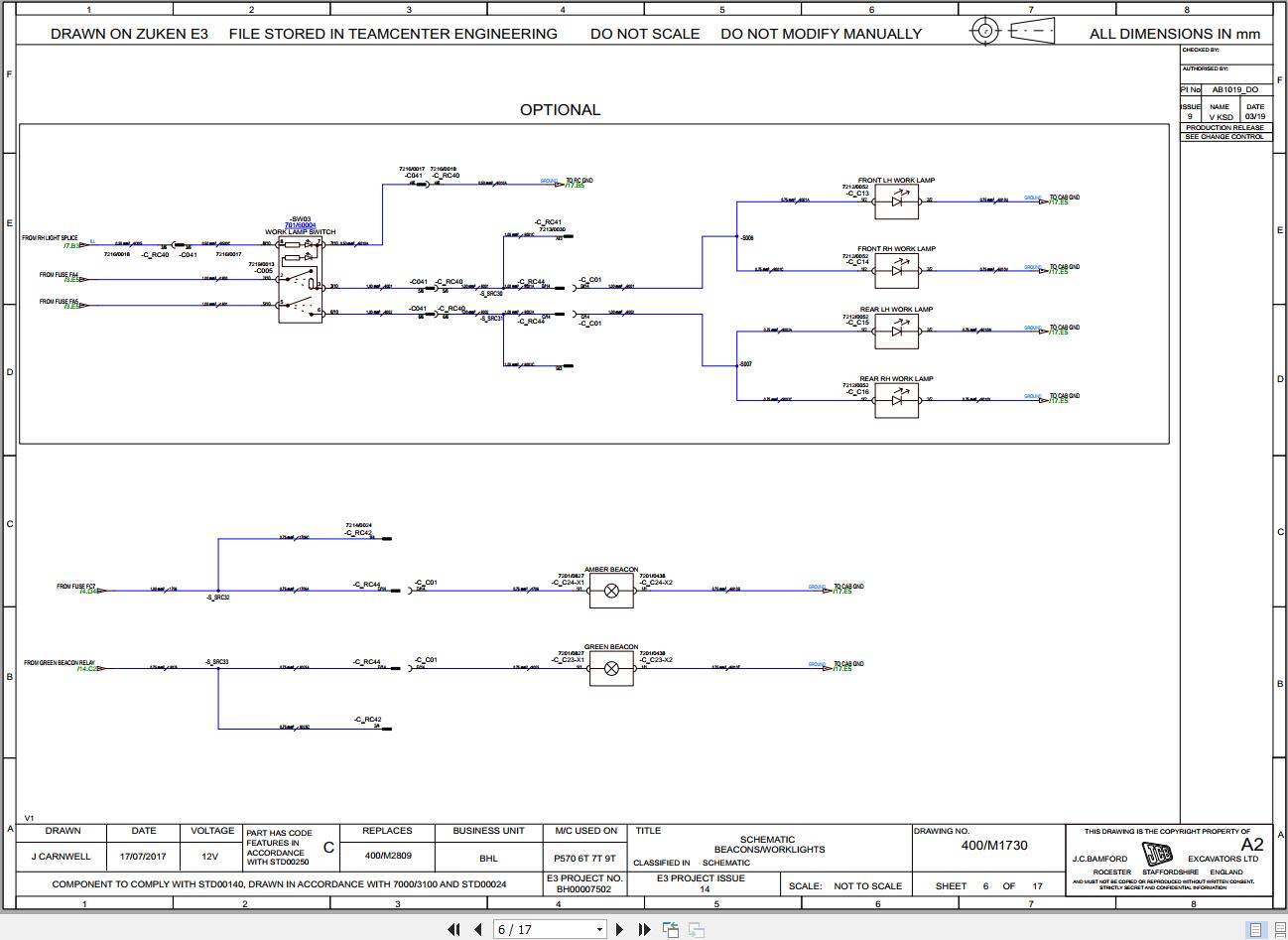1288x940 pixels.
Task: Click the FROM GREEN BEACON RELAY label
Action: [60, 662]
